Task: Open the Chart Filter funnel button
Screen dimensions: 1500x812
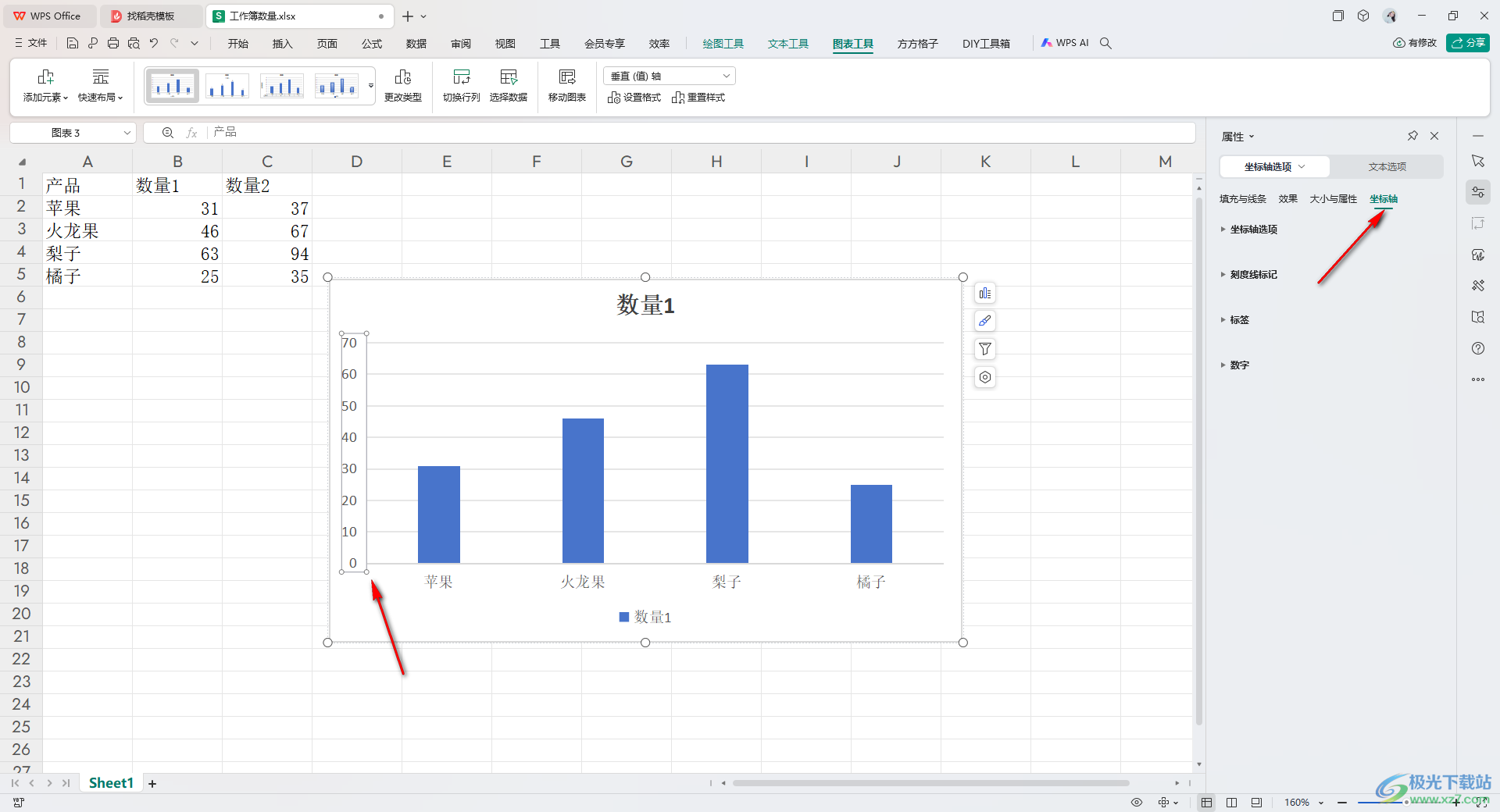Action: tap(985, 349)
